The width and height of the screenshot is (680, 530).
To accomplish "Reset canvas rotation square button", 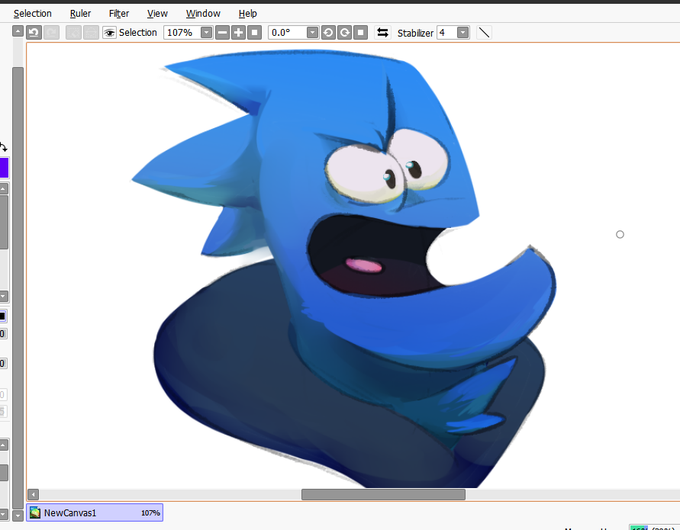I will click(360, 33).
